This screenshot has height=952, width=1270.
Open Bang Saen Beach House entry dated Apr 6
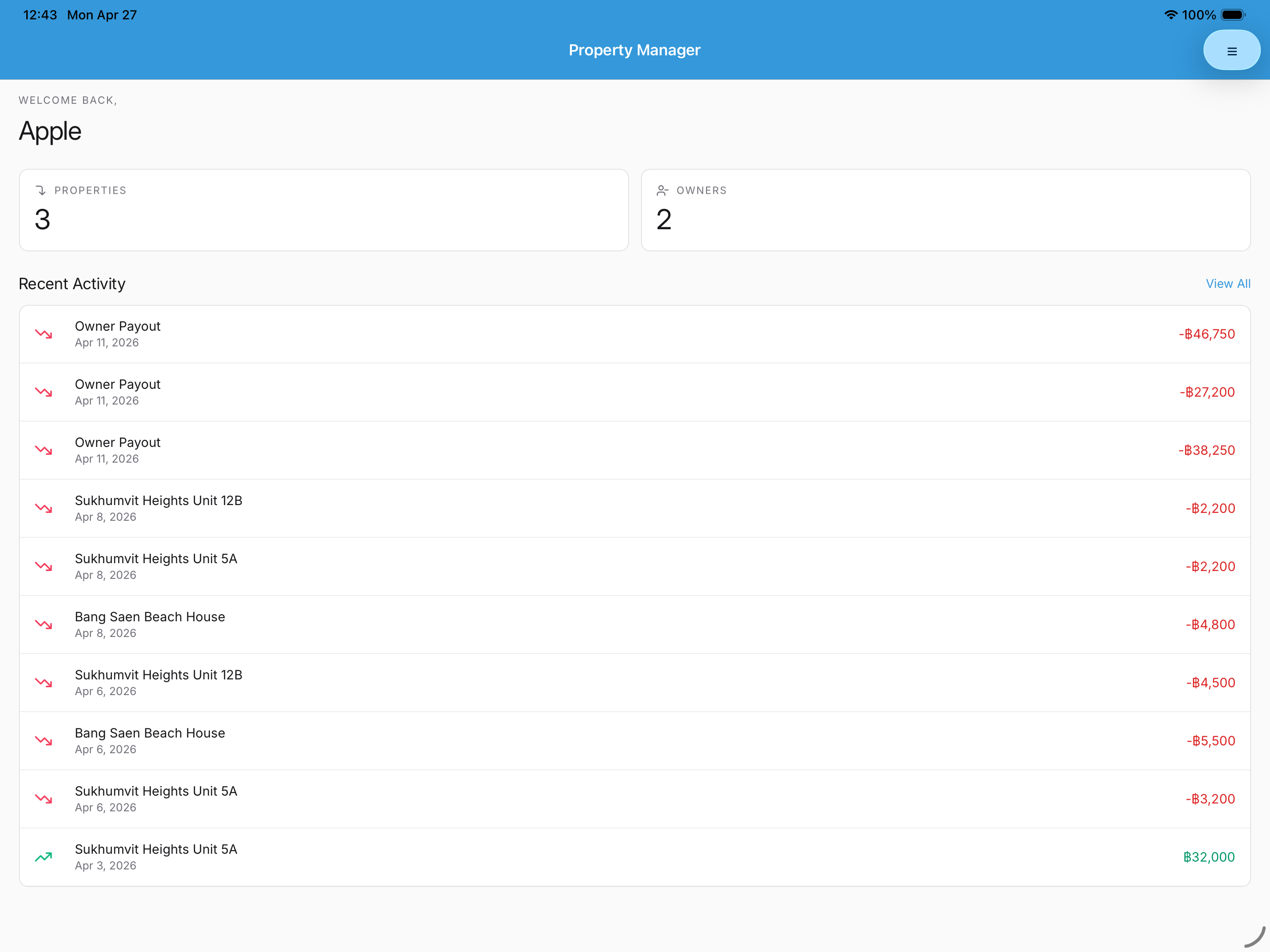[635, 740]
